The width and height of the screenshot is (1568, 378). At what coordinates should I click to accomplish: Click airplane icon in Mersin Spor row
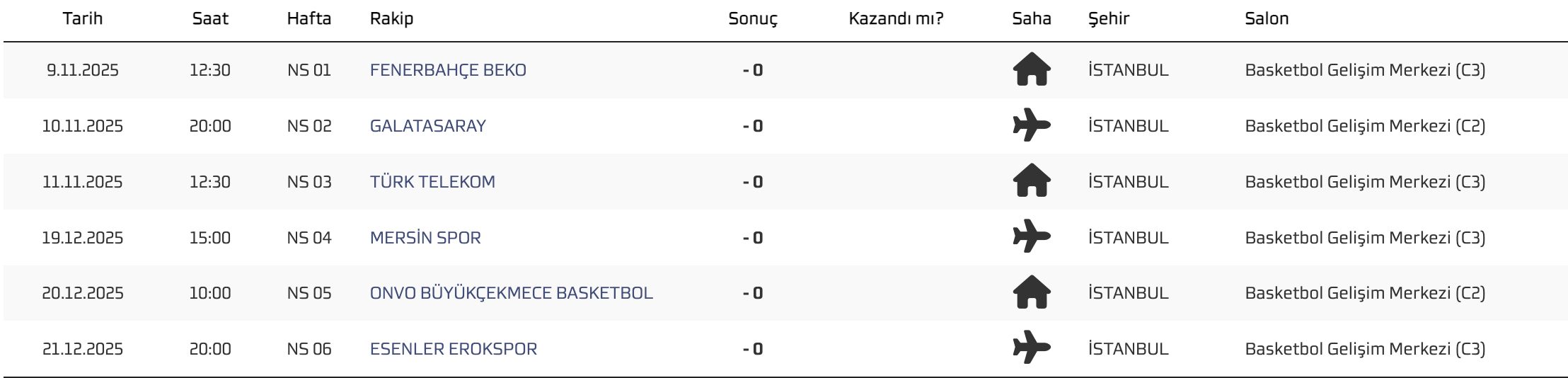pyautogui.click(x=1032, y=237)
